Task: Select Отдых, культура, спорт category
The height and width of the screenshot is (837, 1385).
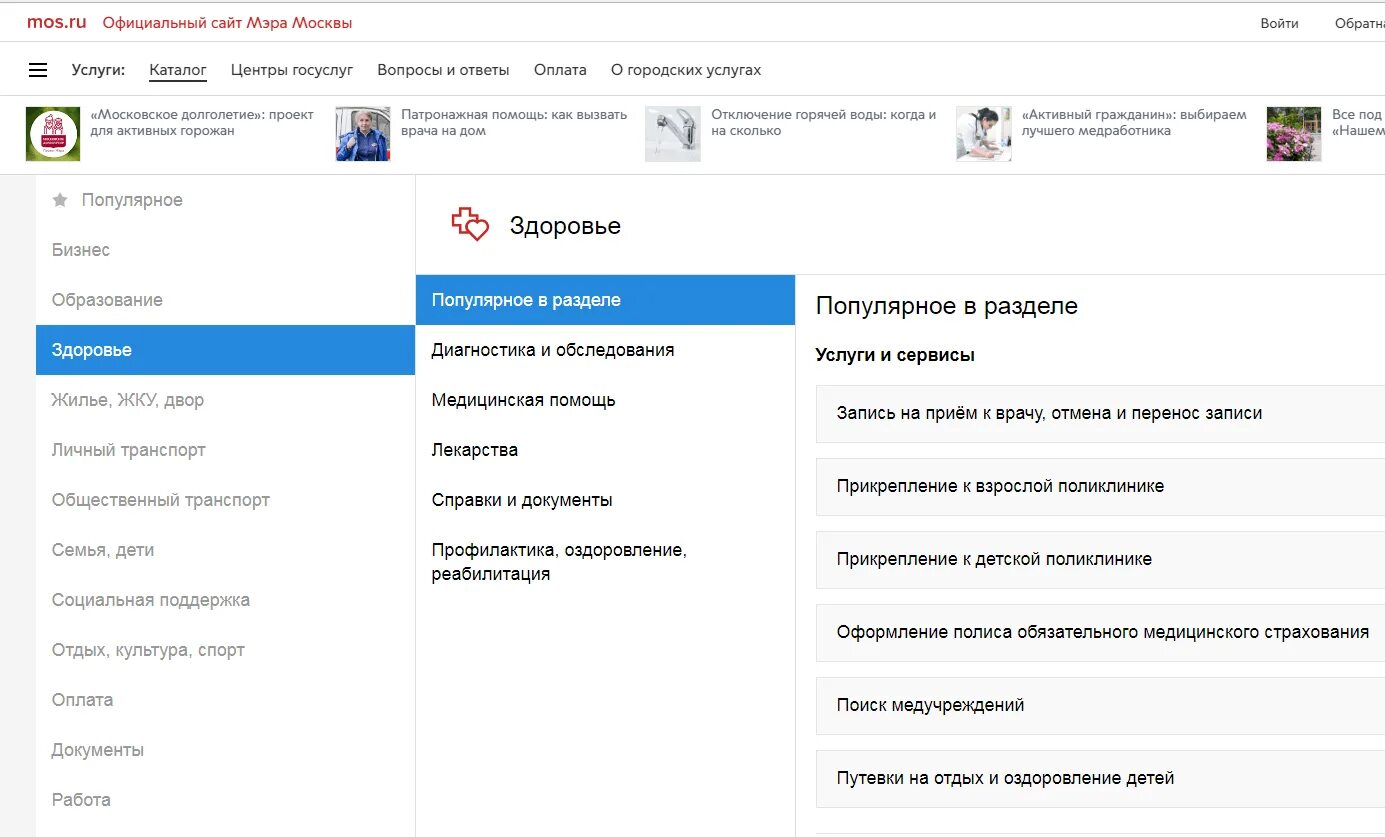Action: coord(225,650)
